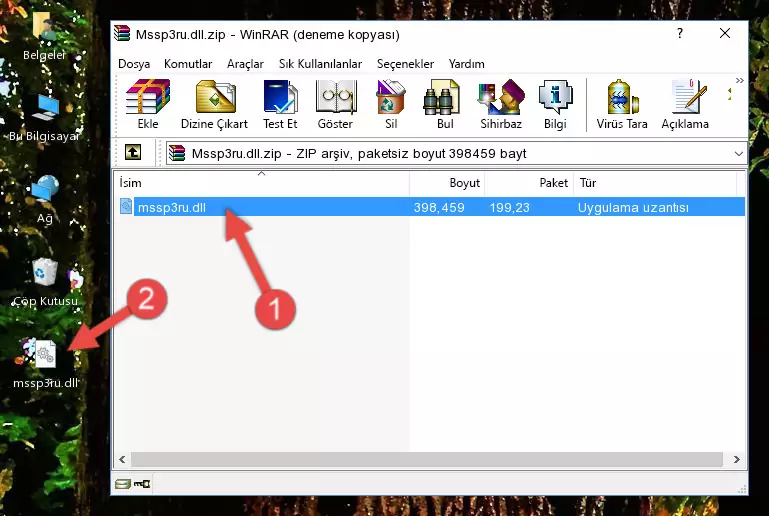
Task: Select Ağ network desktop icon
Action: coord(45,199)
